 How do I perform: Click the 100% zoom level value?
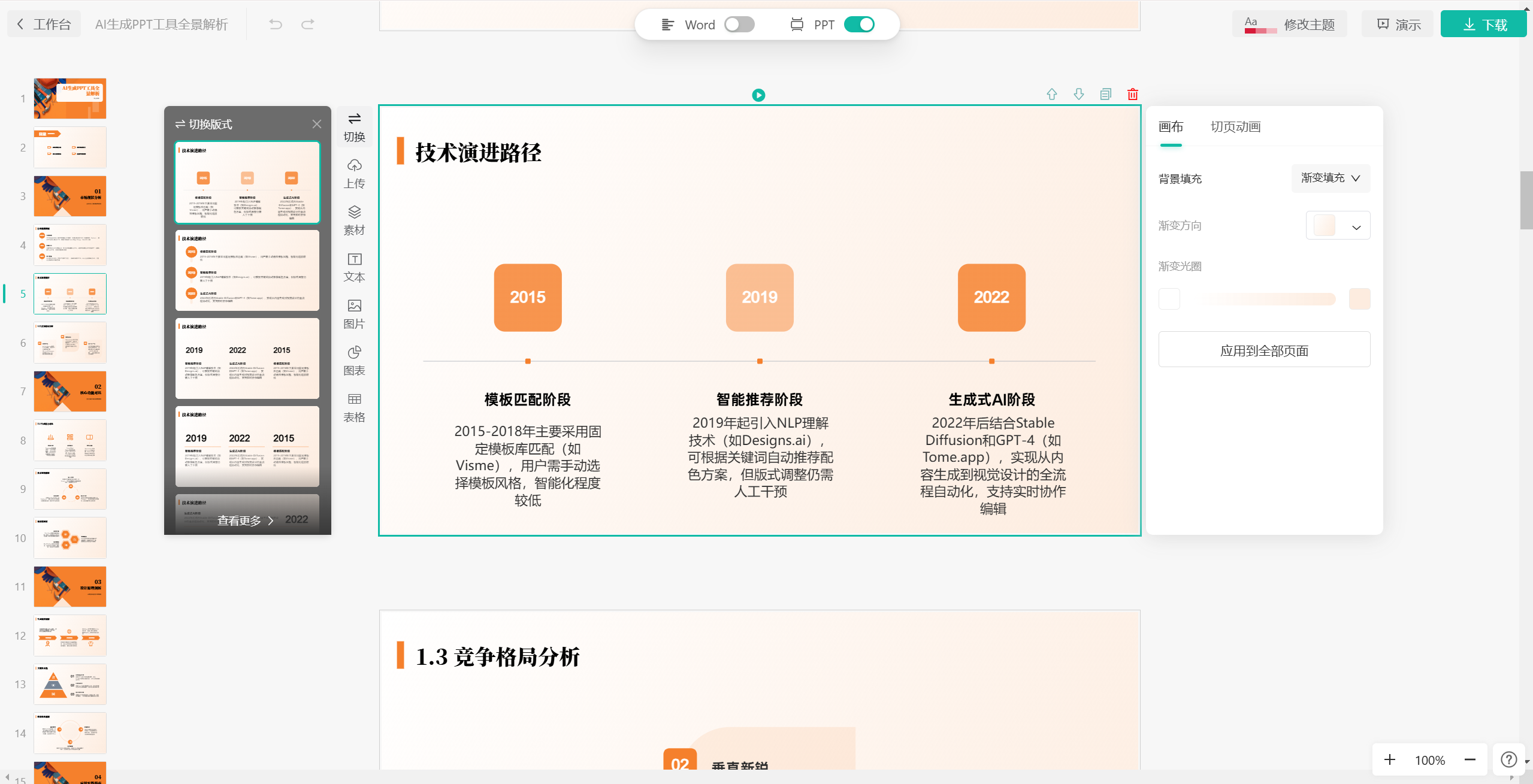[x=1430, y=760]
